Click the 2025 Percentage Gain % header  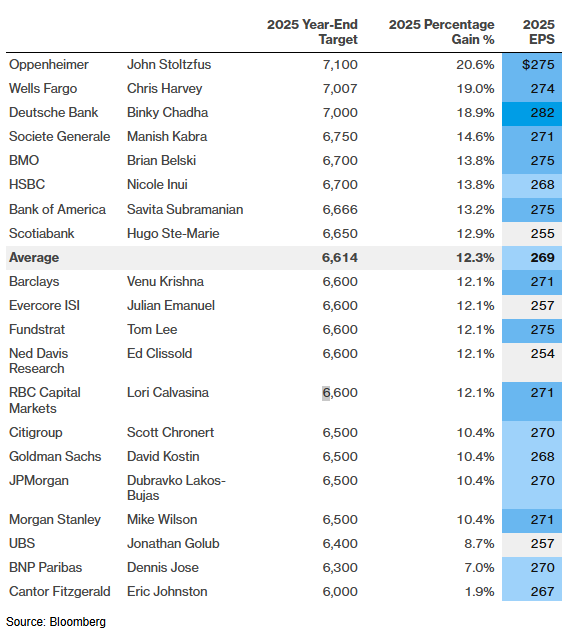(x=441, y=32)
